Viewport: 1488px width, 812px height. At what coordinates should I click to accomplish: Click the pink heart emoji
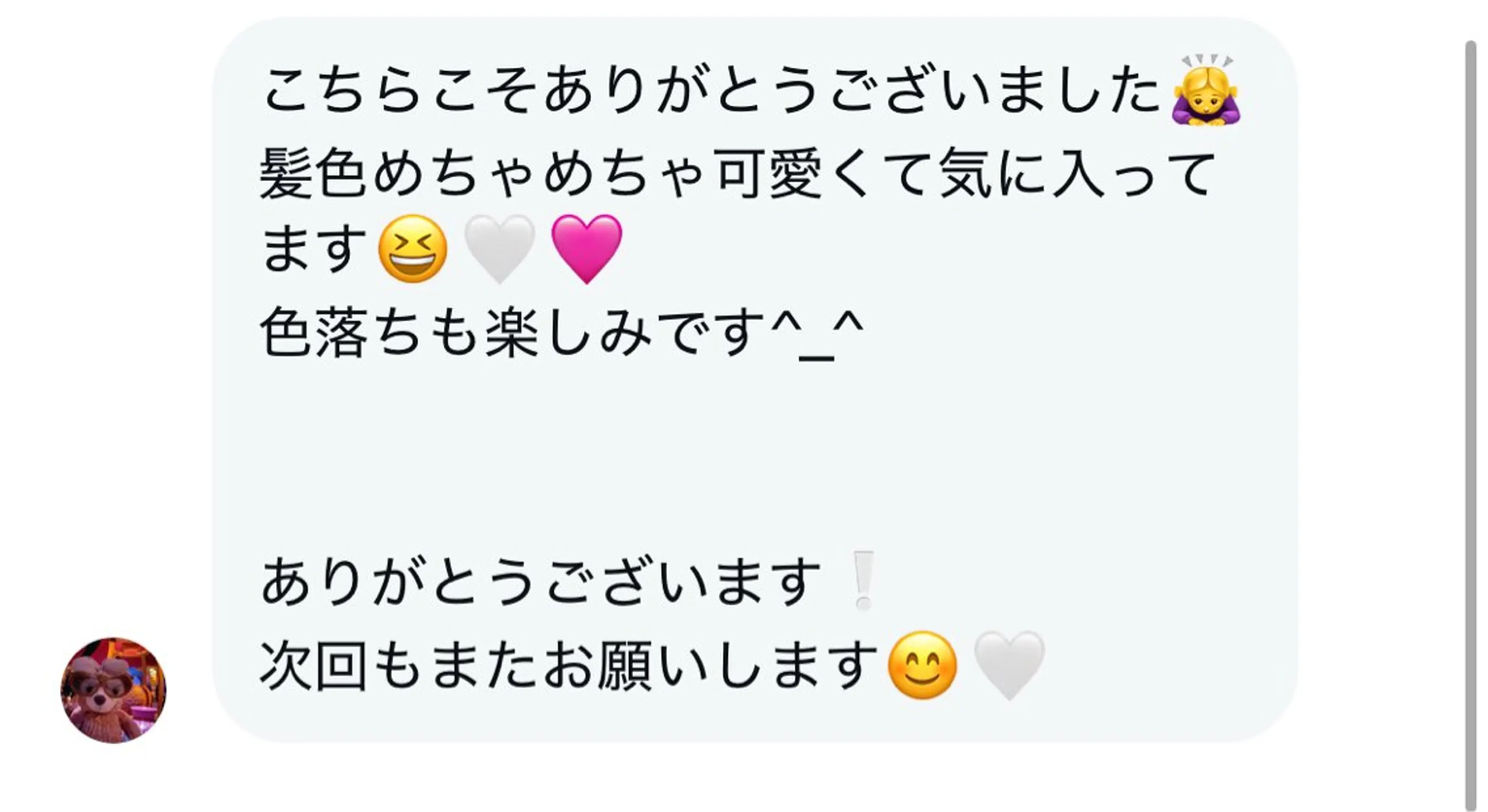click(x=586, y=249)
